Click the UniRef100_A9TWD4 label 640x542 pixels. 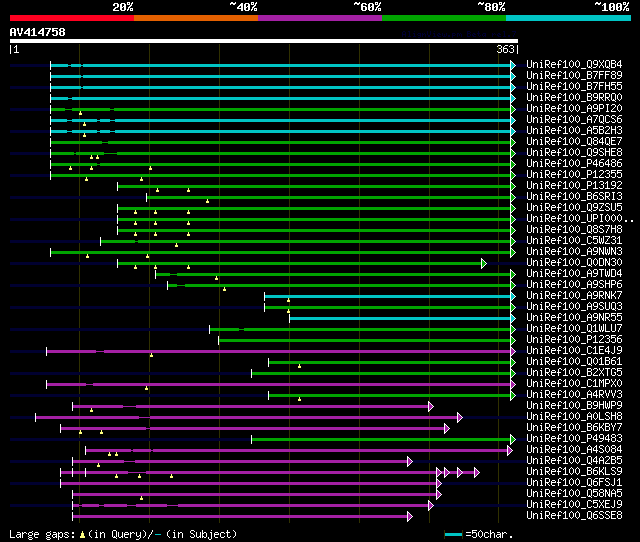[574, 274]
